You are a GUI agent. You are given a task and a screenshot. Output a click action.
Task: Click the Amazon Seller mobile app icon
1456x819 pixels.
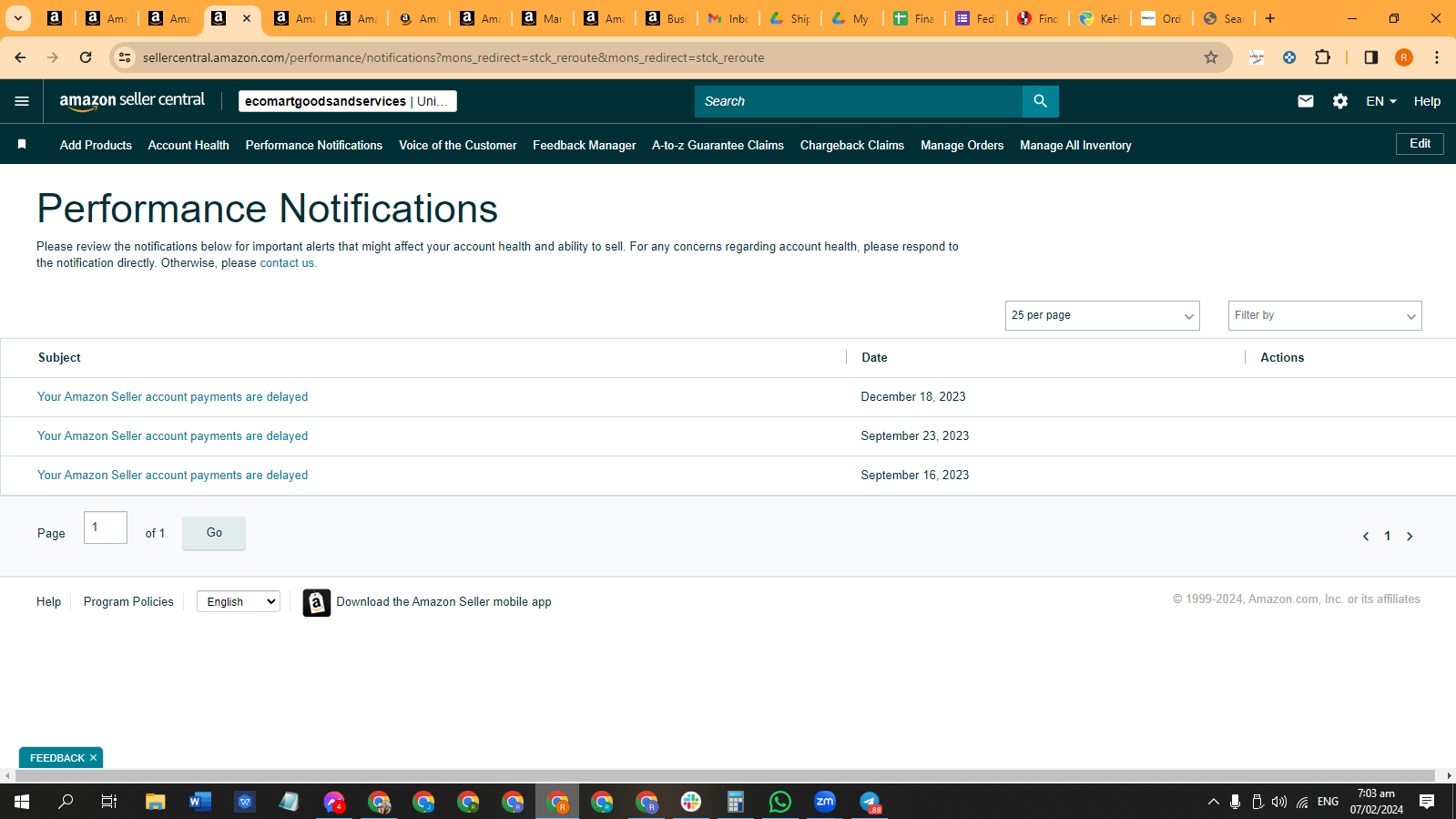317,602
